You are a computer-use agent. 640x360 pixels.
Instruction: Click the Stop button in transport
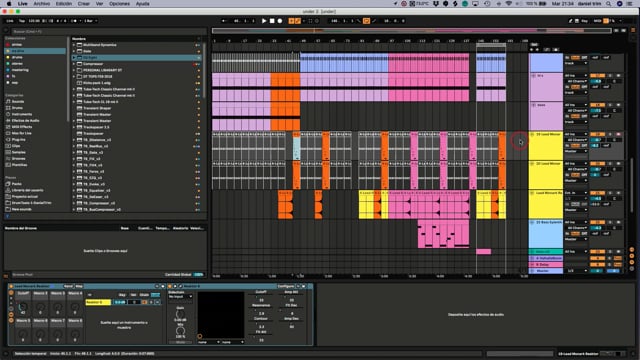(x=272, y=21)
